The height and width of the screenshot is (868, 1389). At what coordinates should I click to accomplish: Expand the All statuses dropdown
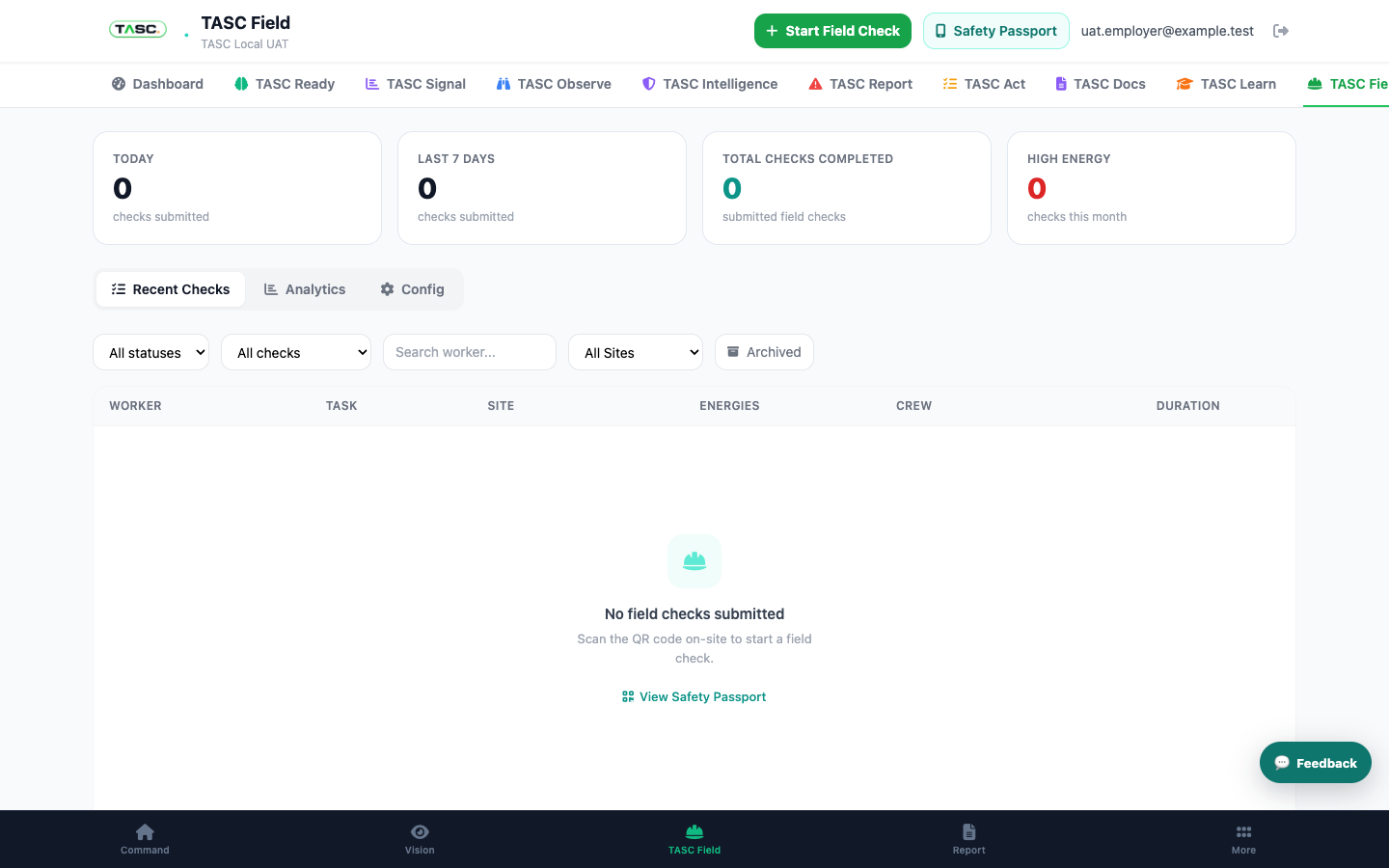(150, 352)
